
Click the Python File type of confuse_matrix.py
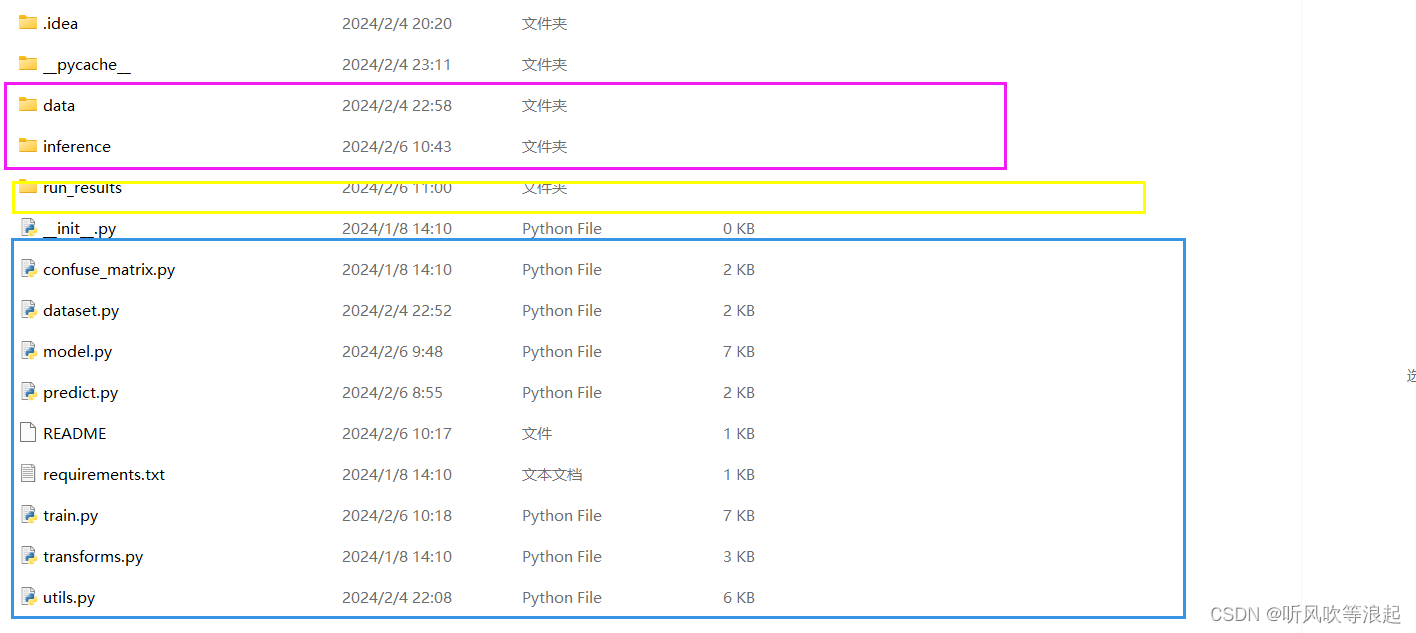pyautogui.click(x=562, y=270)
